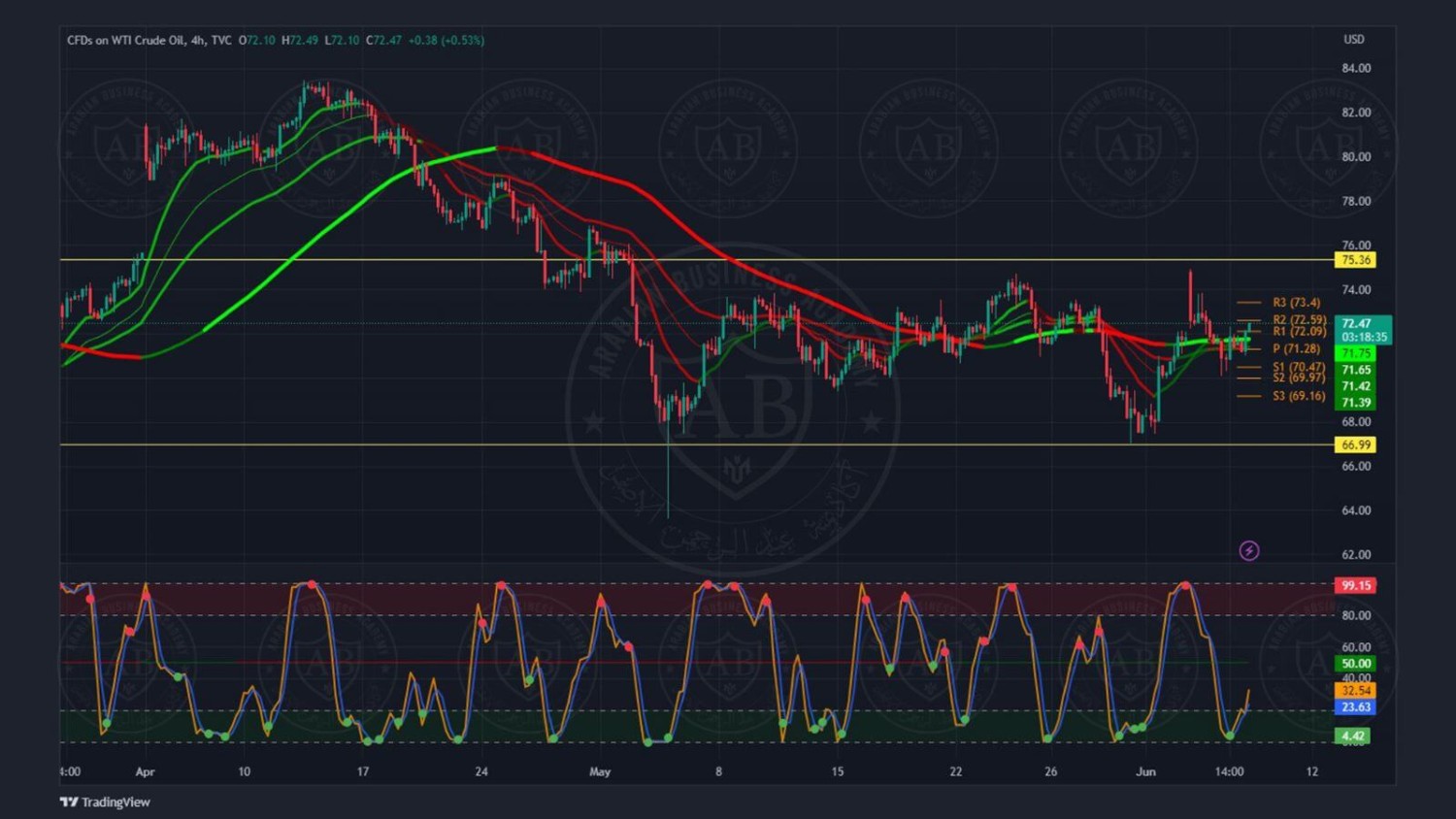Click the 22 date label on time axis
This screenshot has width=1456, height=819.
[956, 771]
